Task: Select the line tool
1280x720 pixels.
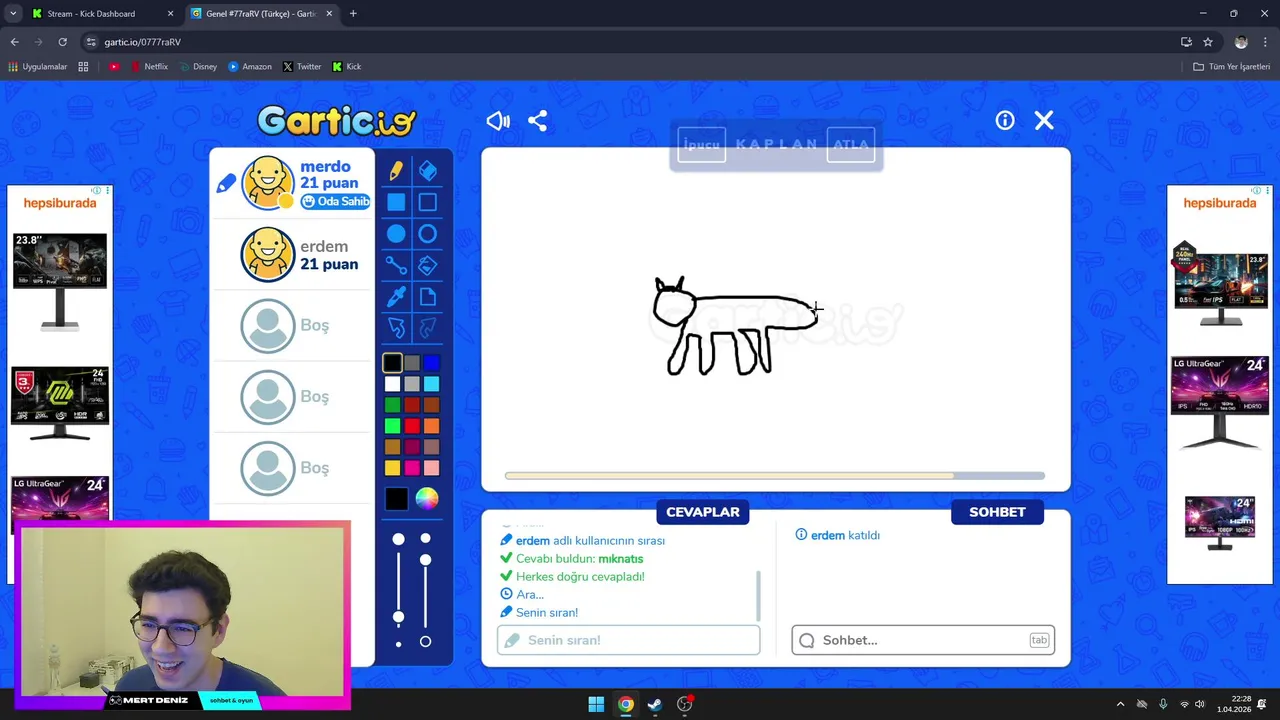Action: [x=396, y=266]
